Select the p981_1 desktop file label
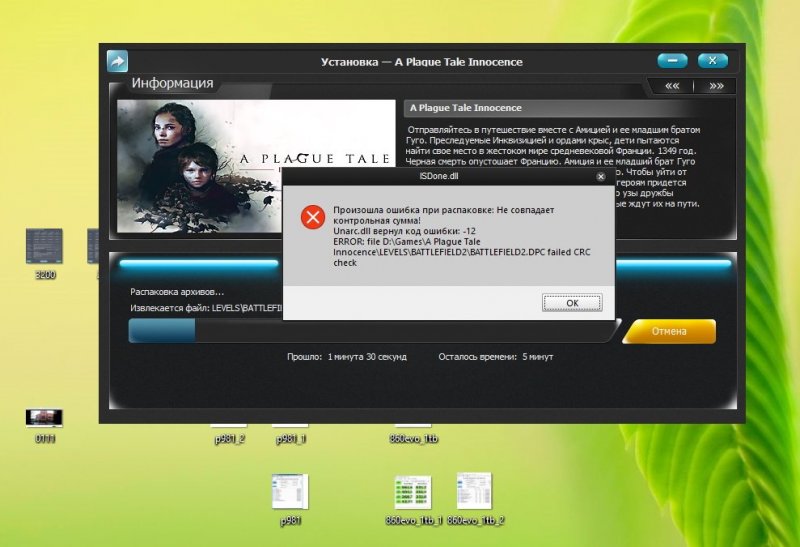 [290, 438]
